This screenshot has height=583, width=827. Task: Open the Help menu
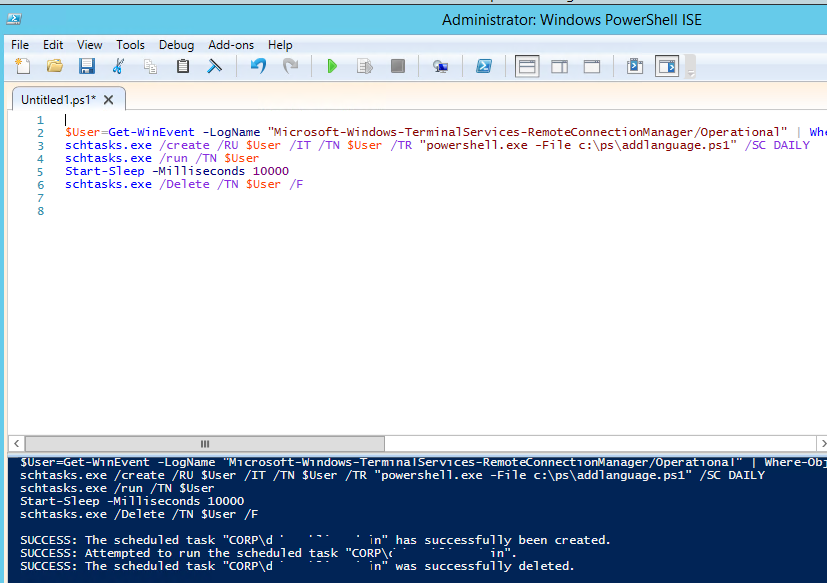point(280,45)
